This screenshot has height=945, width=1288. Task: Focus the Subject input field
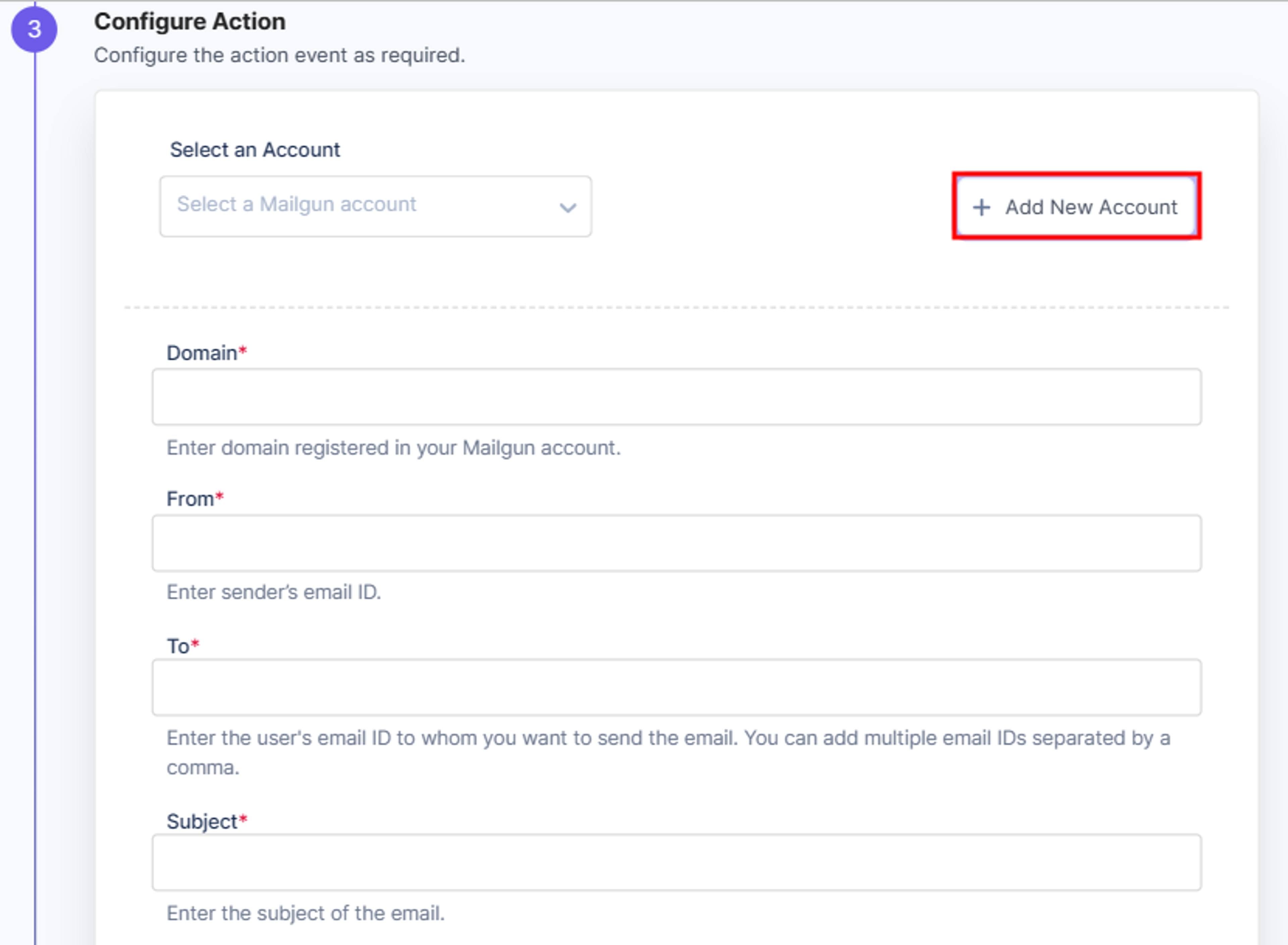tap(677, 862)
